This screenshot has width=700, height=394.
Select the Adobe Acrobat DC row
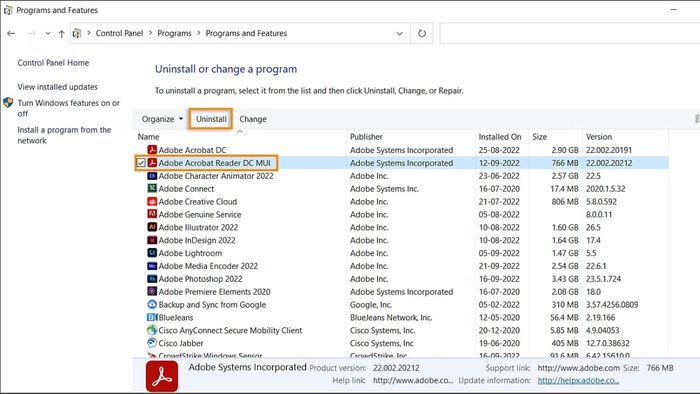click(401, 150)
